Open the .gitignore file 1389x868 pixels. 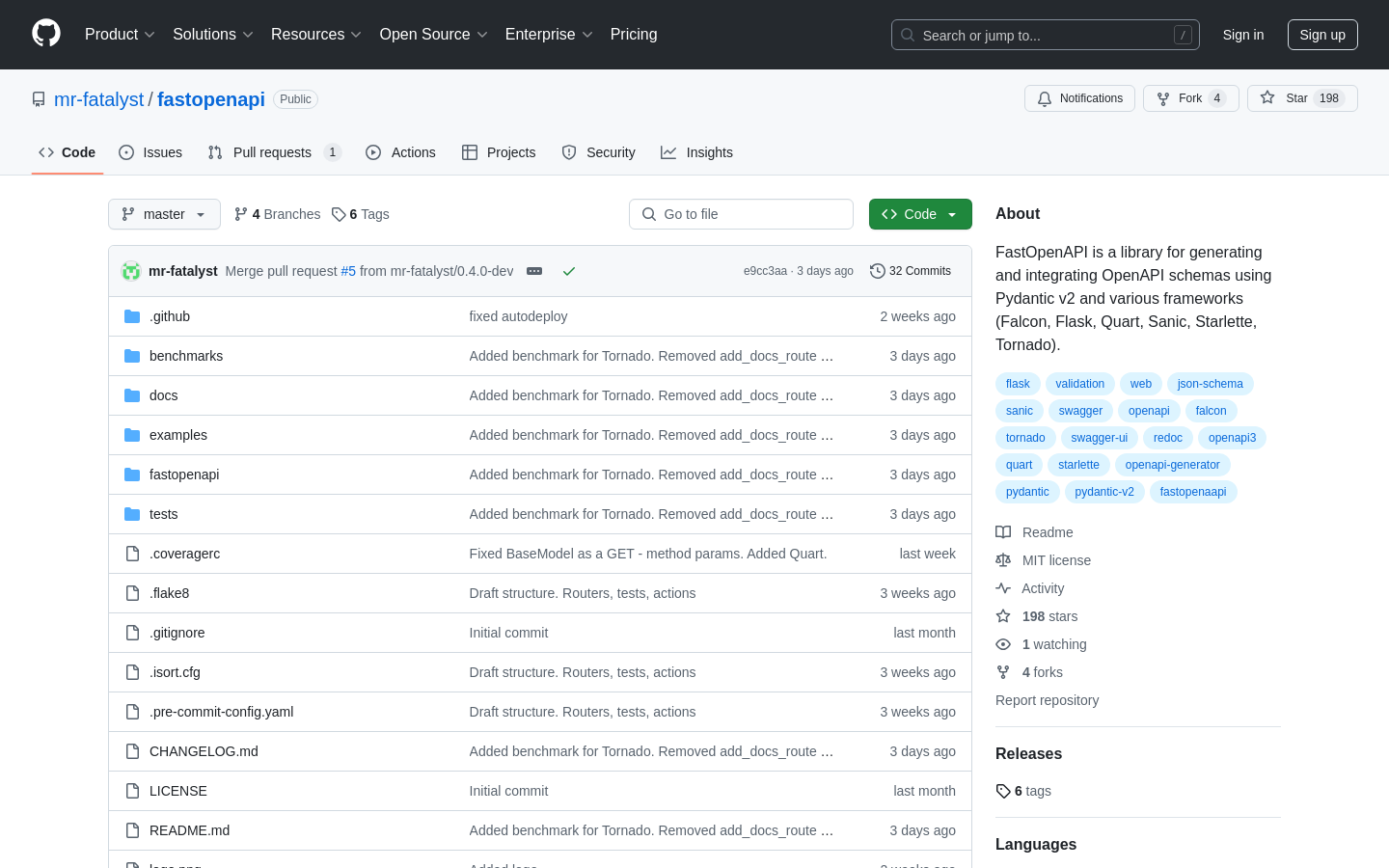[177, 633]
